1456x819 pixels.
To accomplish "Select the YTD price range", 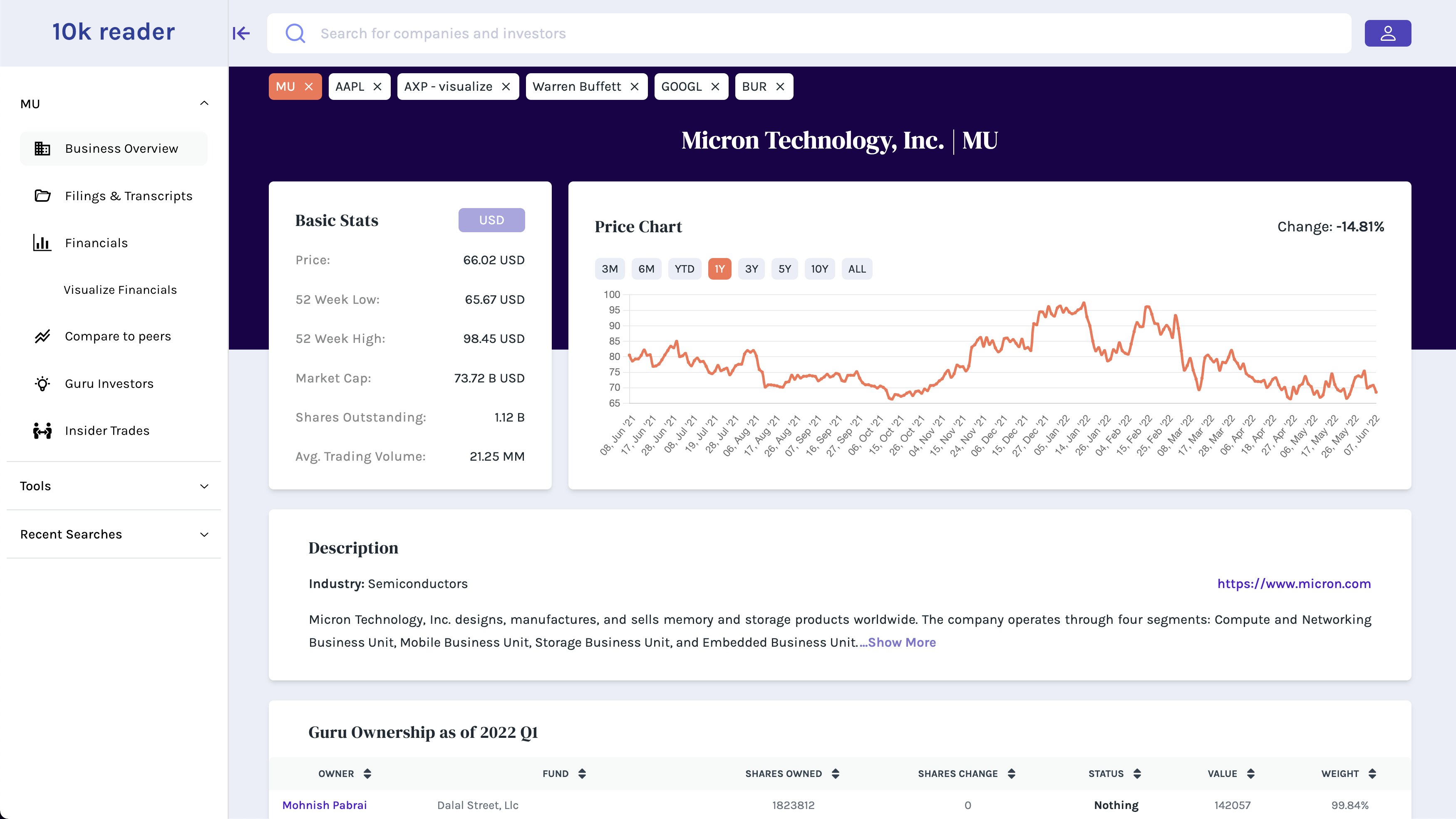I will pyautogui.click(x=685, y=269).
